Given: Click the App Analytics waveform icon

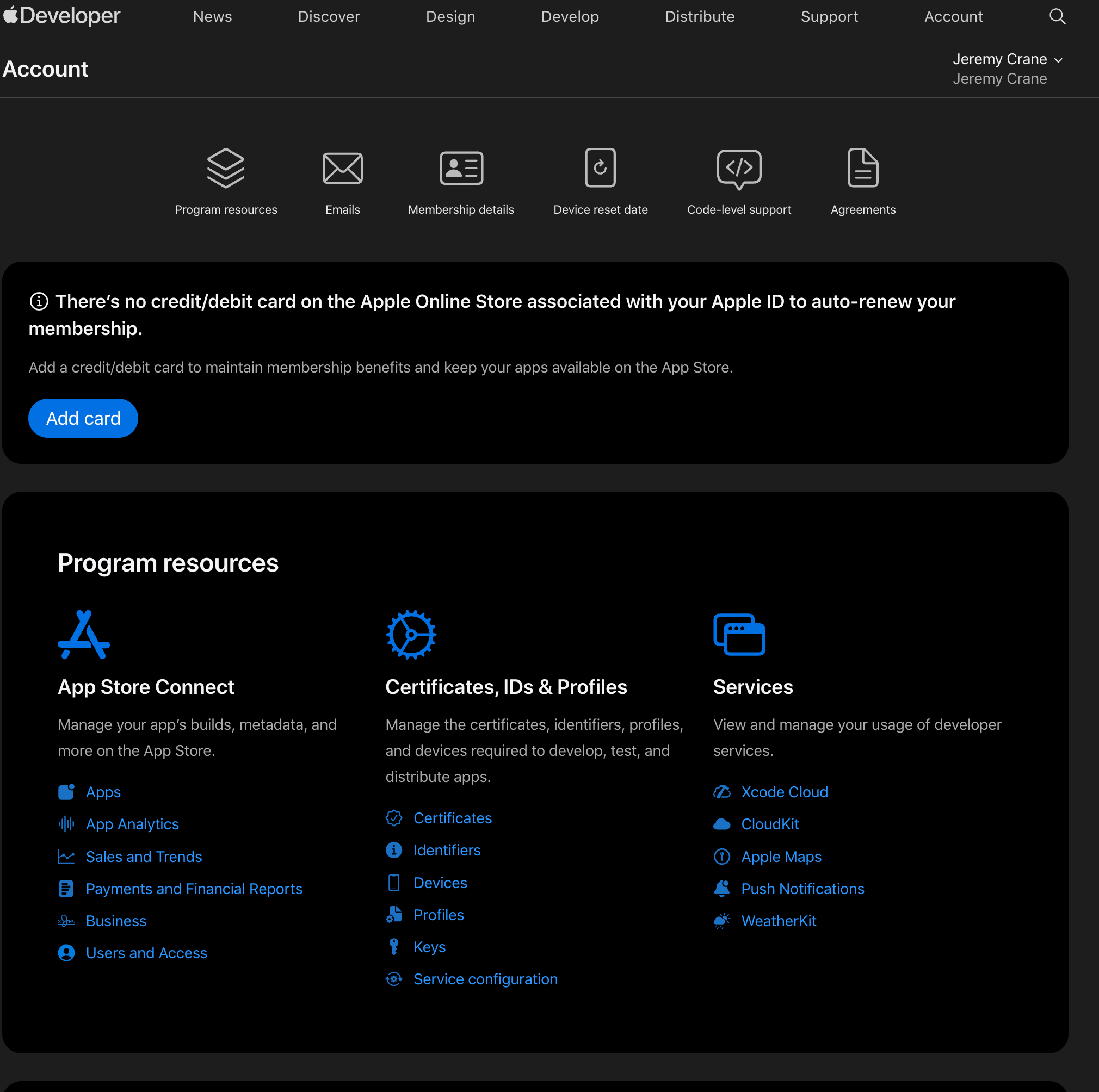Looking at the screenshot, I should pyautogui.click(x=66, y=824).
